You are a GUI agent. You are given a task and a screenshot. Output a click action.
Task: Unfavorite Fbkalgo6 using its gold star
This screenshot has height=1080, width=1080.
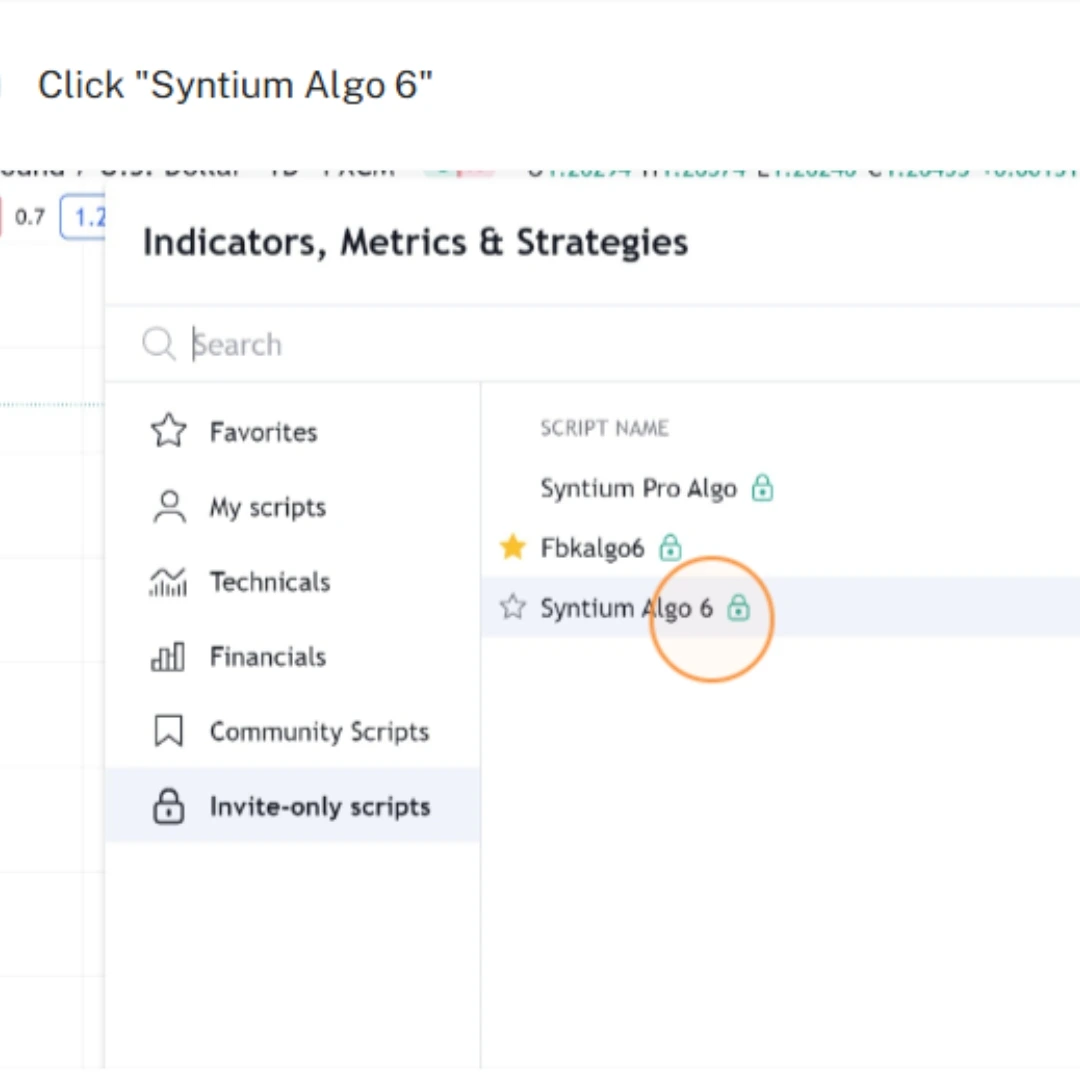coord(512,548)
